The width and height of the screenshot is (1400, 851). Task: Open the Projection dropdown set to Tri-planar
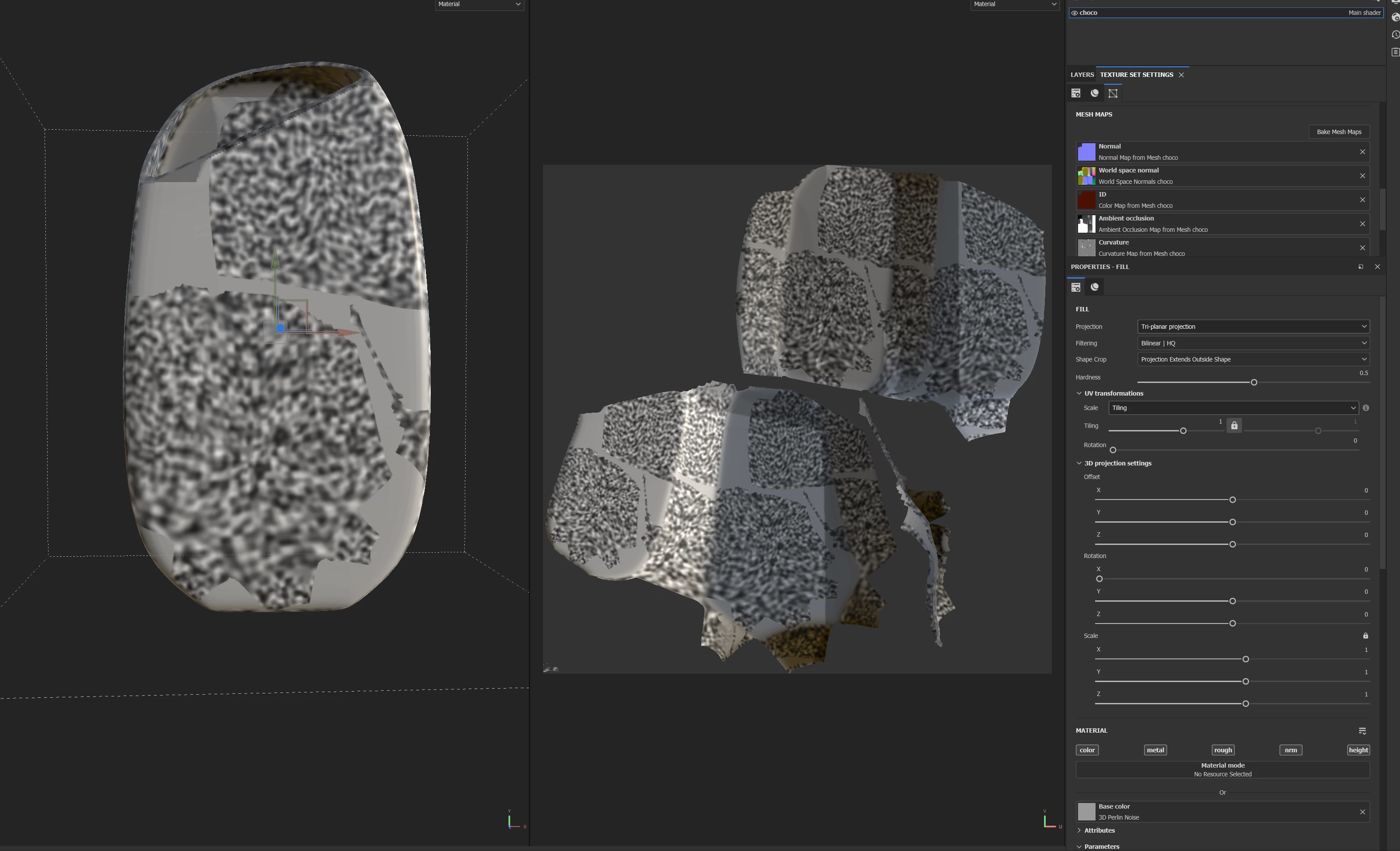(1253, 327)
